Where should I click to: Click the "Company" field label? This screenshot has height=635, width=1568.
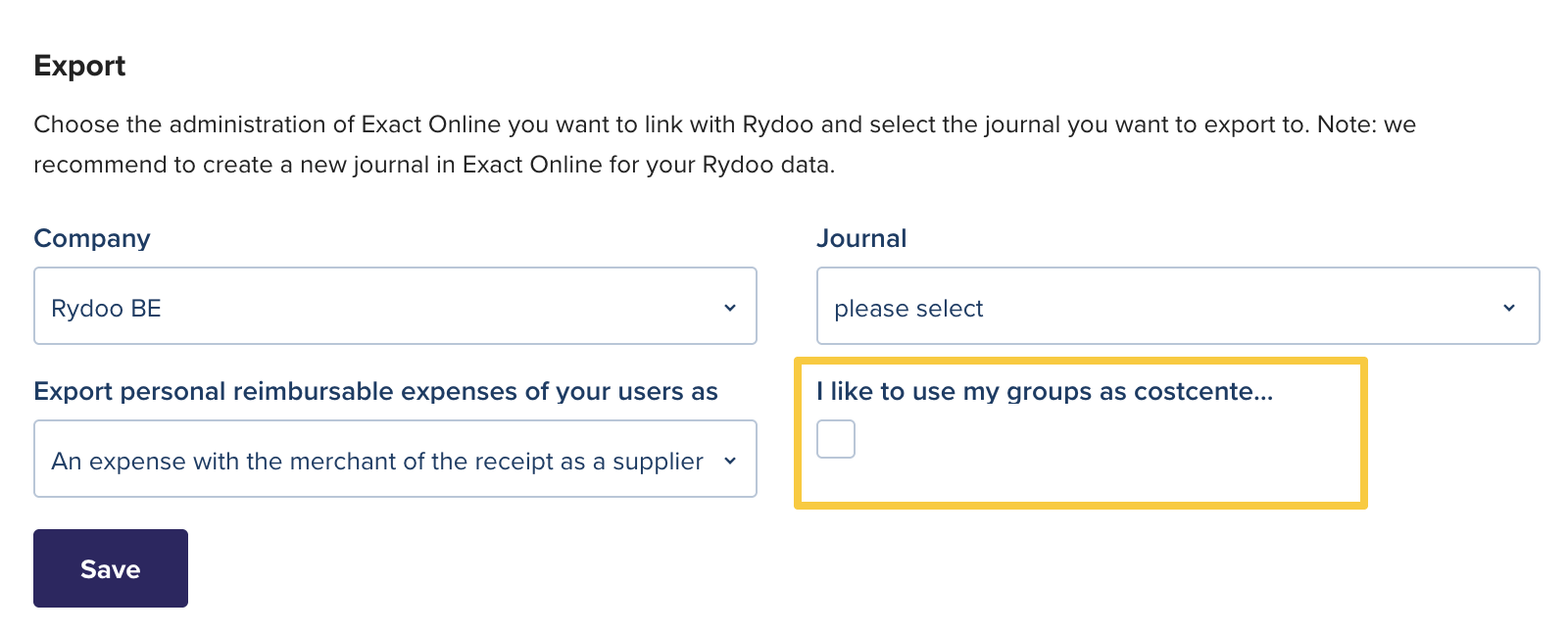point(92,238)
